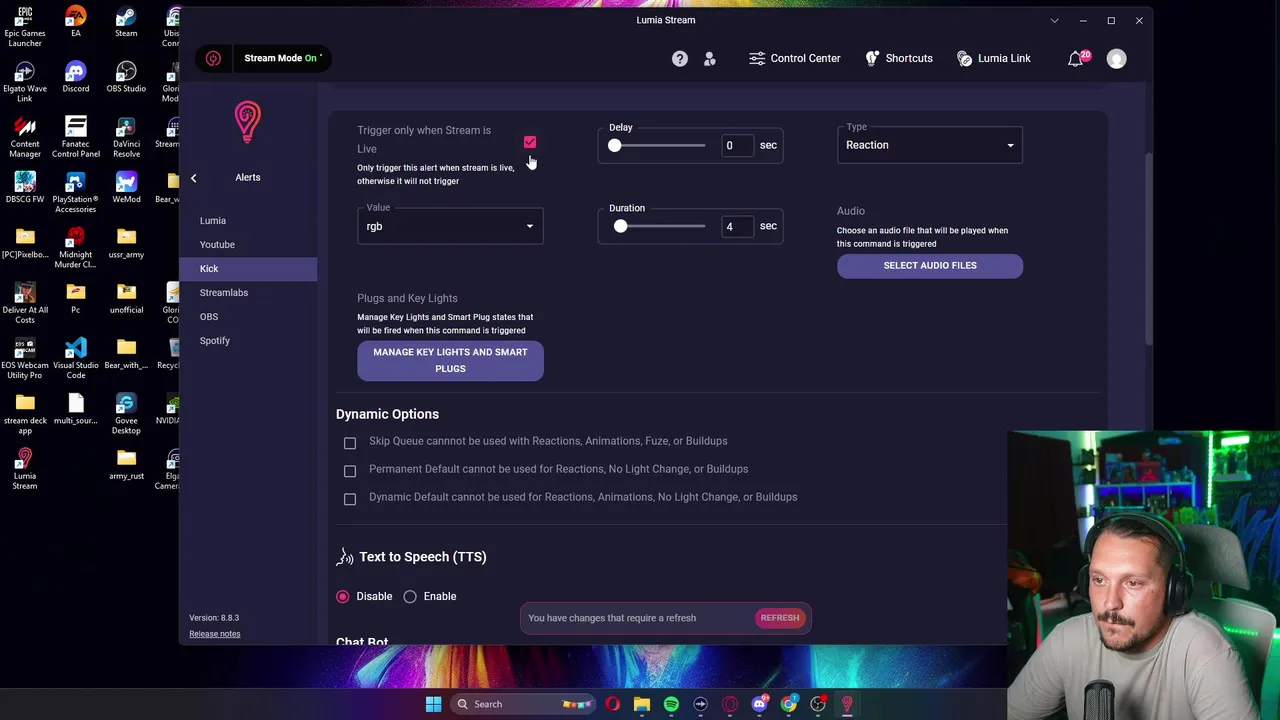Image resolution: width=1280 pixels, height=720 pixels.
Task: Open Spotify from the taskbar
Action: click(x=671, y=704)
